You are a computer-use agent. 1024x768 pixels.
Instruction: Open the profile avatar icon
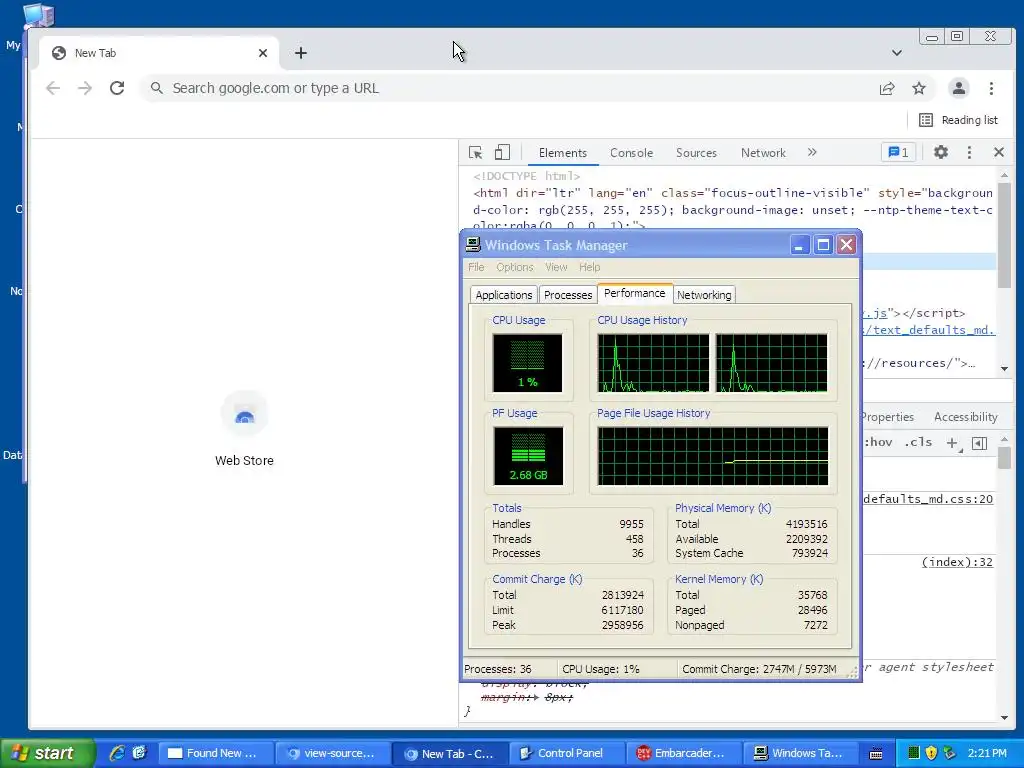(959, 88)
